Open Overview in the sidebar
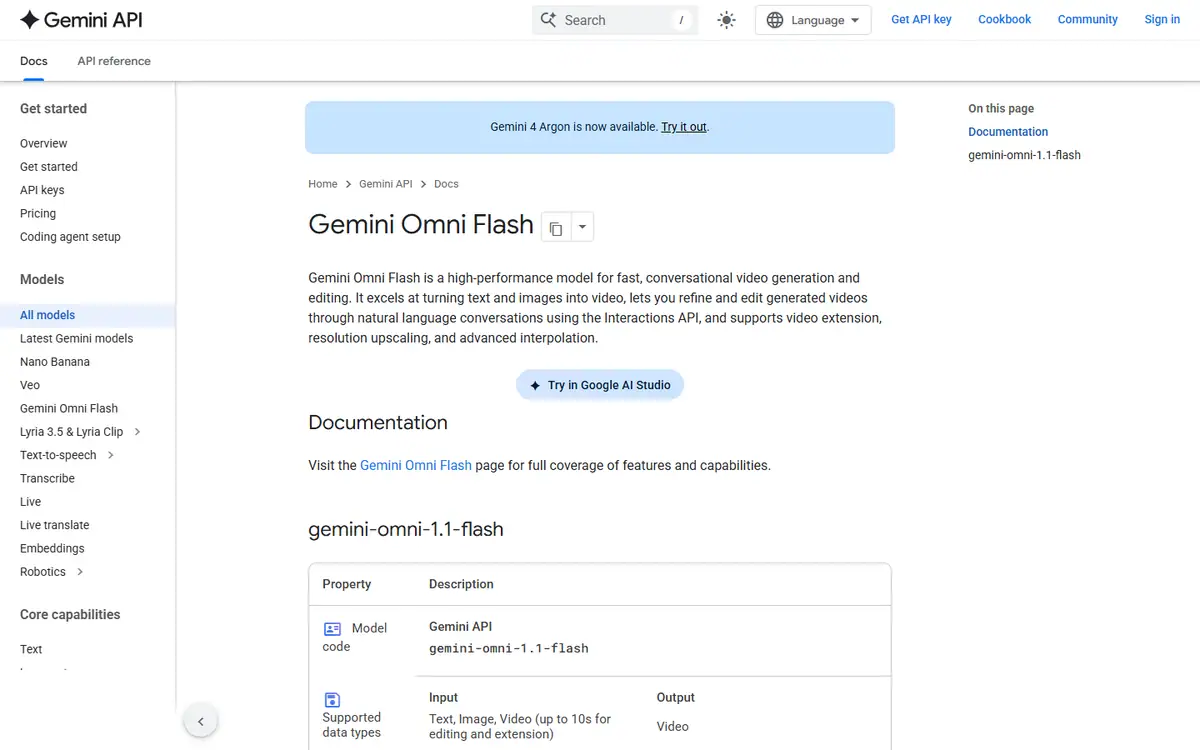Image resolution: width=1200 pixels, height=750 pixels. click(x=44, y=143)
